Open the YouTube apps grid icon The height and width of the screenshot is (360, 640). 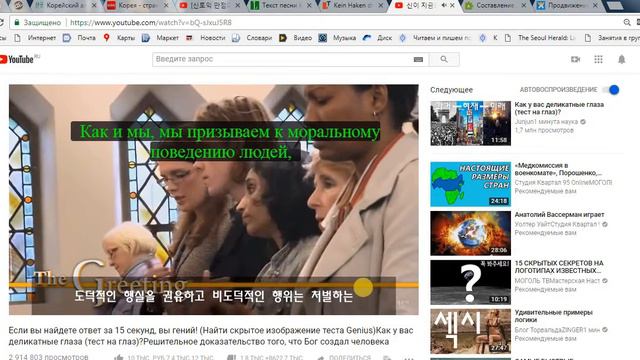[x=598, y=59]
